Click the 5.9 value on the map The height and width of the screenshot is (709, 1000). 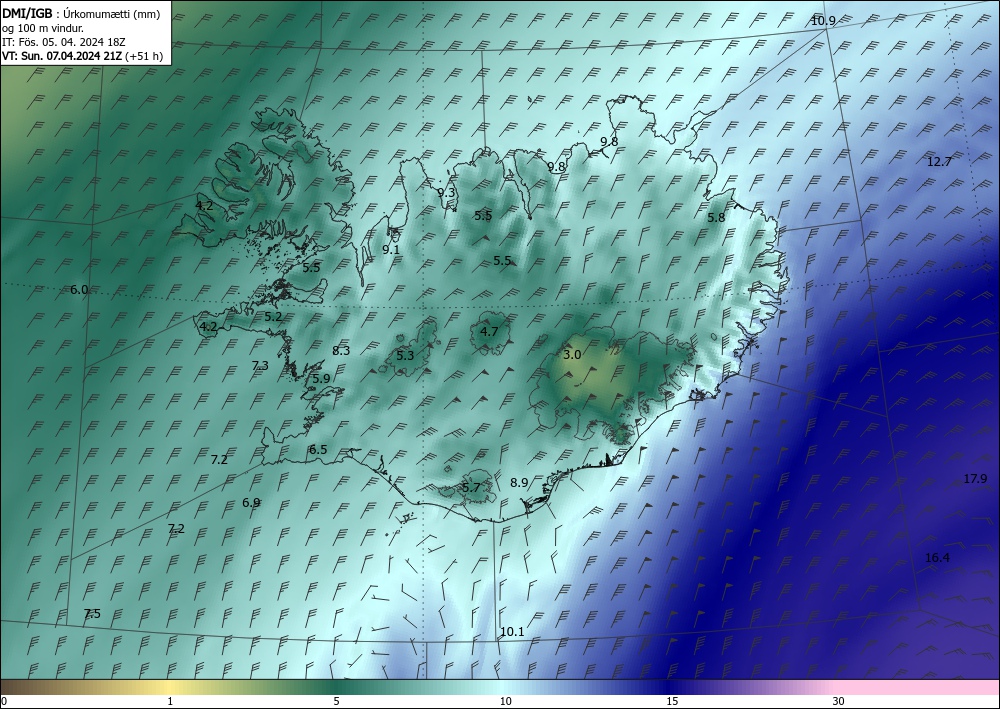[321, 378]
